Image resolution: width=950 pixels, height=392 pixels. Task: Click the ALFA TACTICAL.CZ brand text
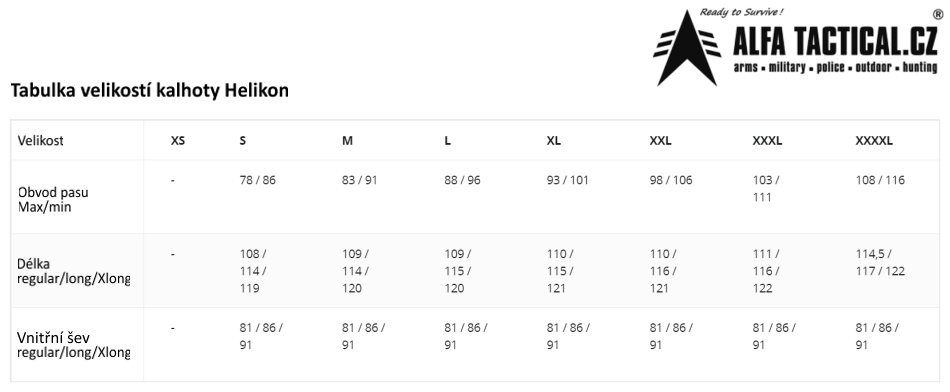pos(835,43)
